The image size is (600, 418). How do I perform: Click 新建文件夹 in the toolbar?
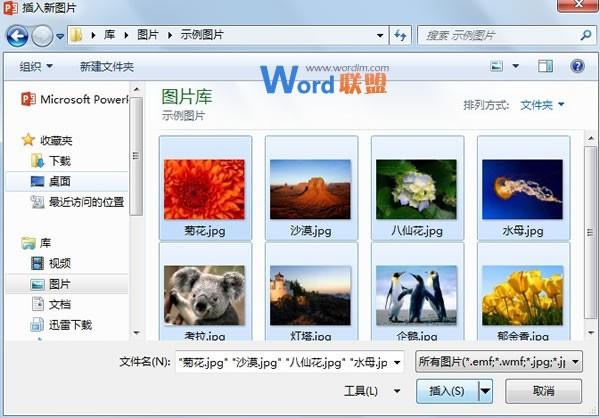point(107,67)
